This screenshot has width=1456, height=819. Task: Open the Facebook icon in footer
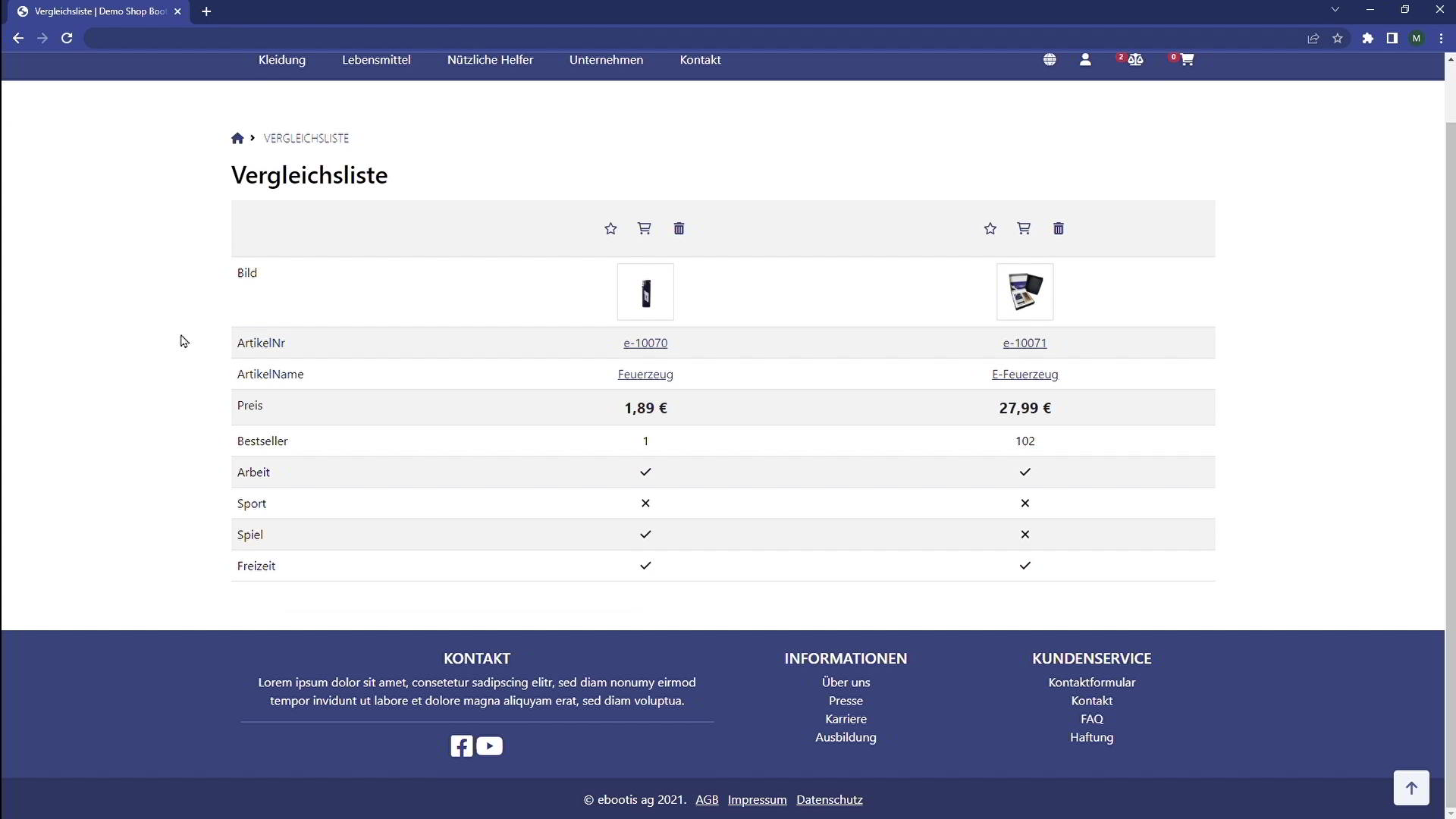click(x=461, y=746)
